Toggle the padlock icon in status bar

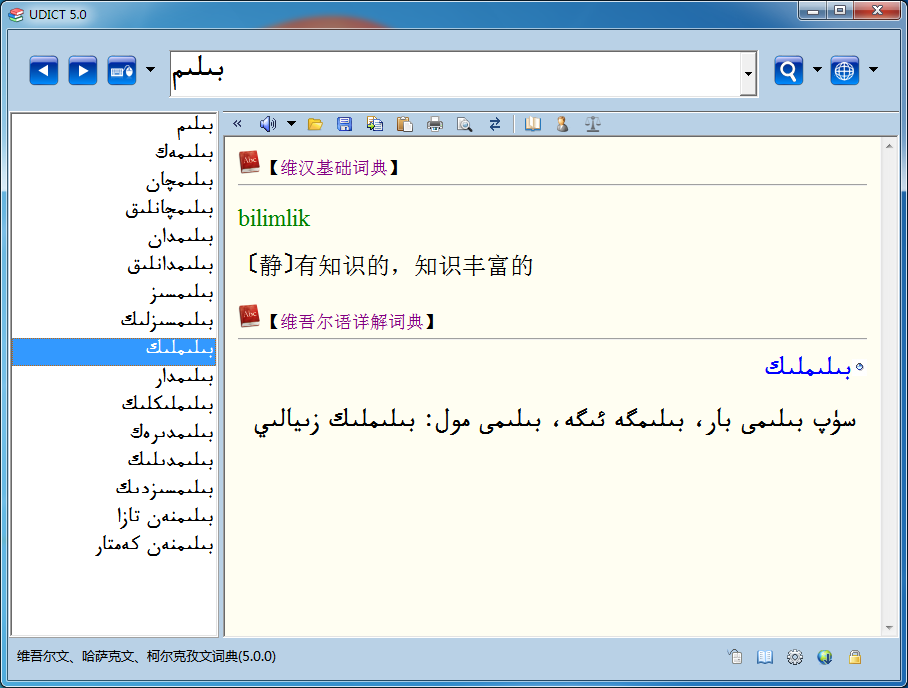coord(855,657)
